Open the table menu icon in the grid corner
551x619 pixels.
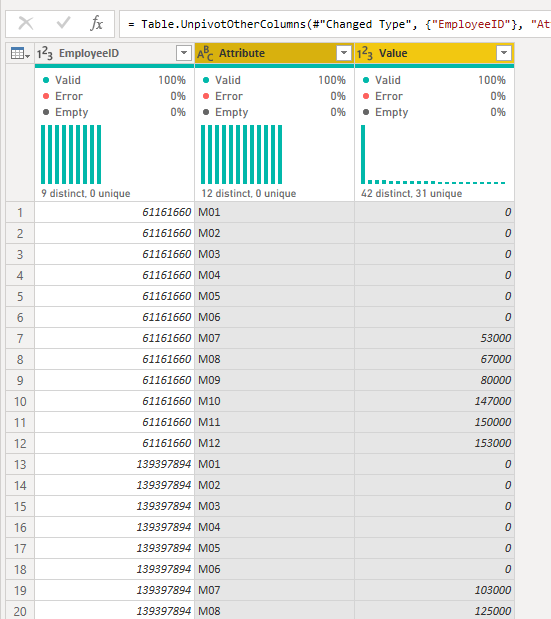point(21,53)
